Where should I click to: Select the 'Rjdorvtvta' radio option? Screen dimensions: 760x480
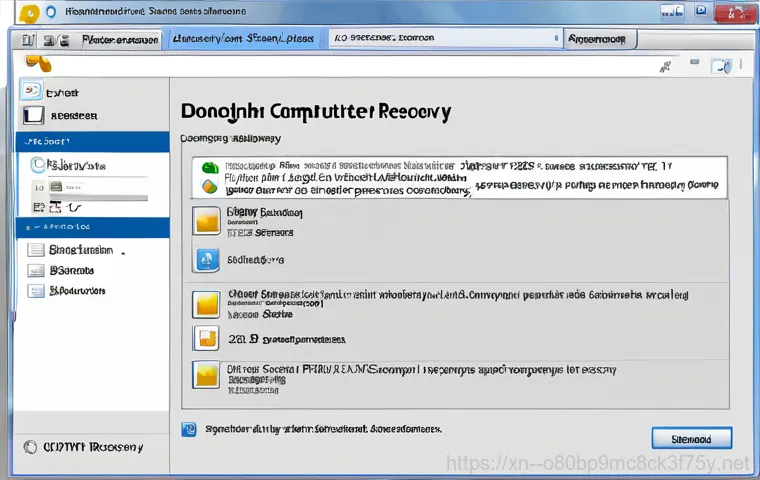(37, 165)
